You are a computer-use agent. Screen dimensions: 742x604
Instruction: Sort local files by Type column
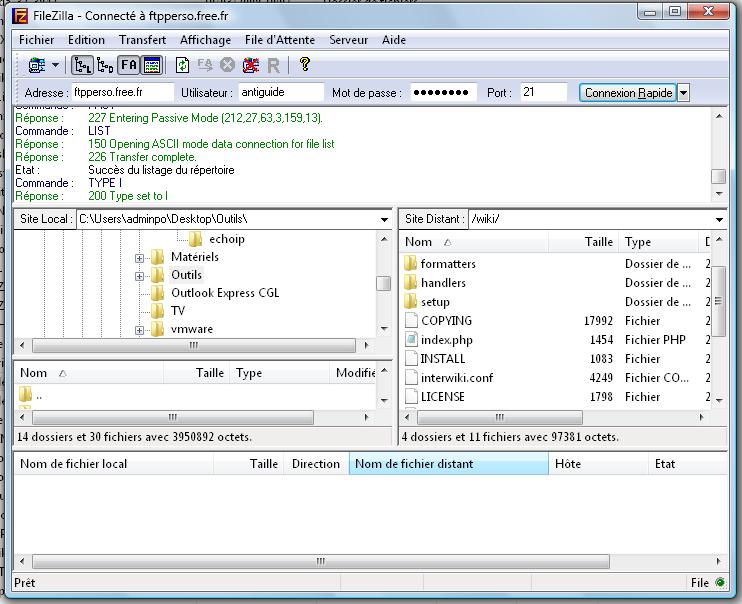pyautogui.click(x=280, y=373)
